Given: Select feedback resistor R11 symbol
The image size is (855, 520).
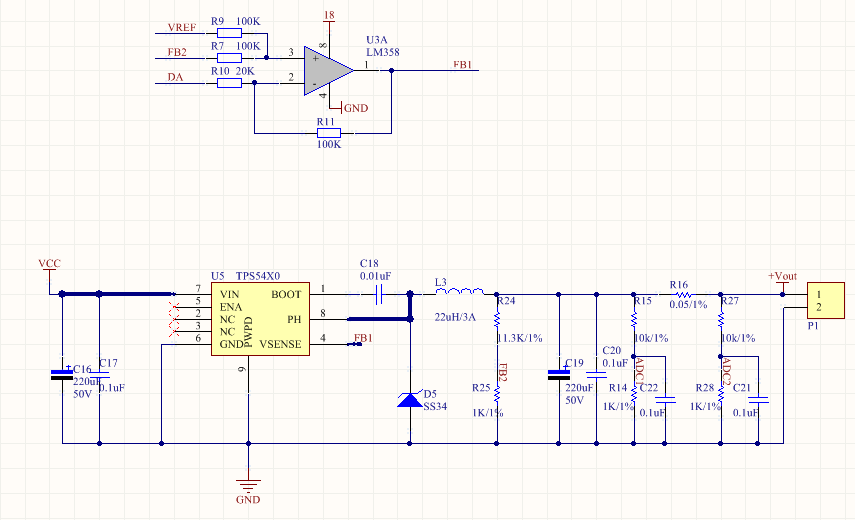Looking at the screenshot, I should tap(329, 133).
